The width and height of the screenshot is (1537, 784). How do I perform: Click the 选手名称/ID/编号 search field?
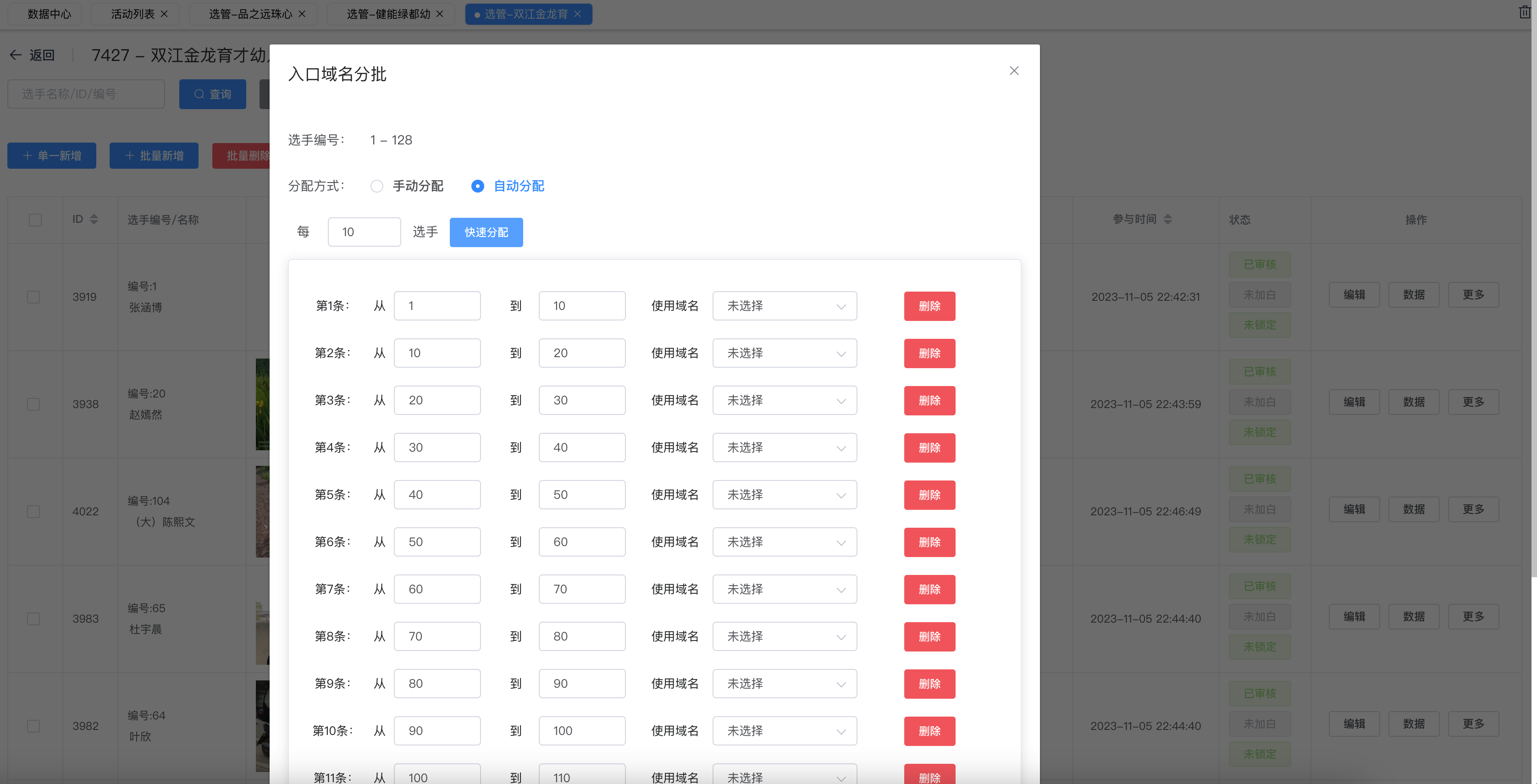86,94
